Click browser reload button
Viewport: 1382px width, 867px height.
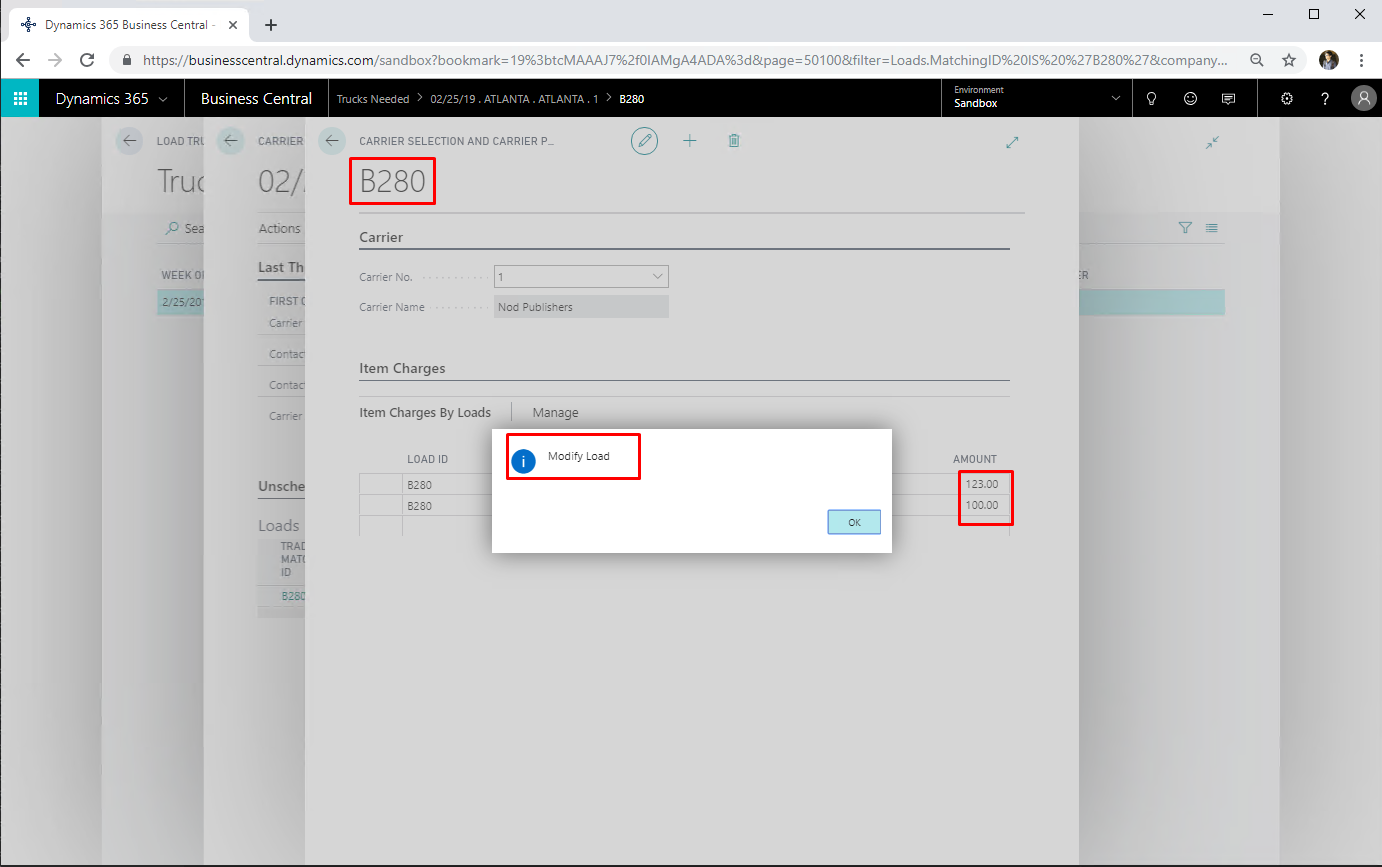[x=87, y=60]
